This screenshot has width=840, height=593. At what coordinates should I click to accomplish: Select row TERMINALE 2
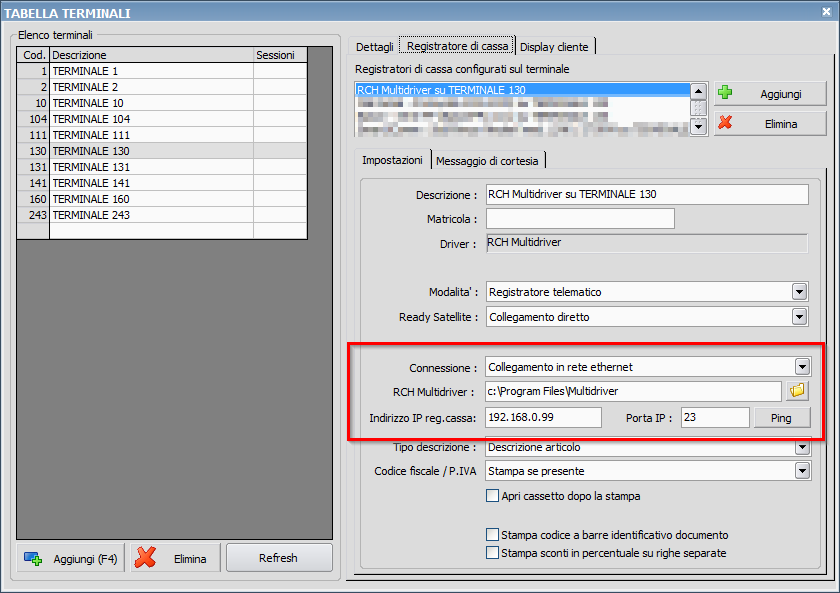coord(162,87)
